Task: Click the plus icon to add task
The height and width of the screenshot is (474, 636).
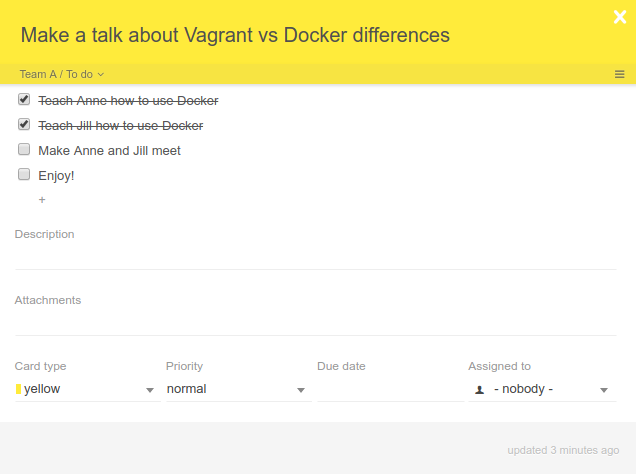Action: pos(42,200)
